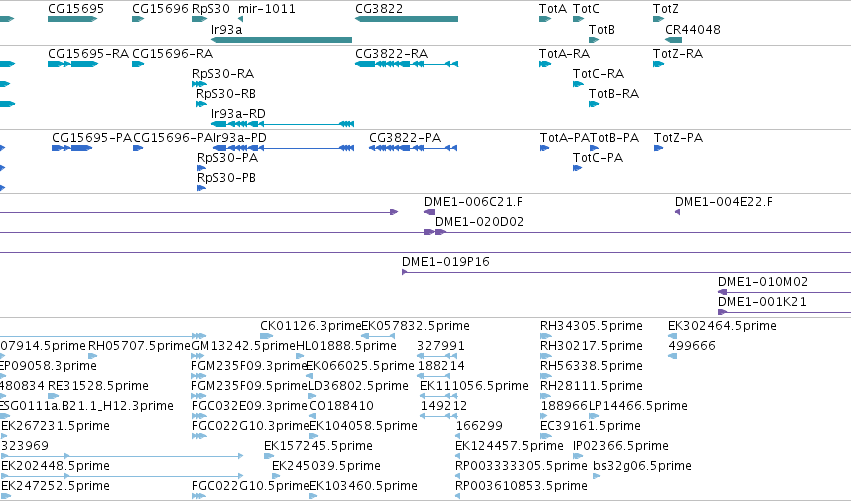Viewport: 851px width, 501px height.
Task: Select BAC clone DME1-020D02
Action: click(480, 222)
